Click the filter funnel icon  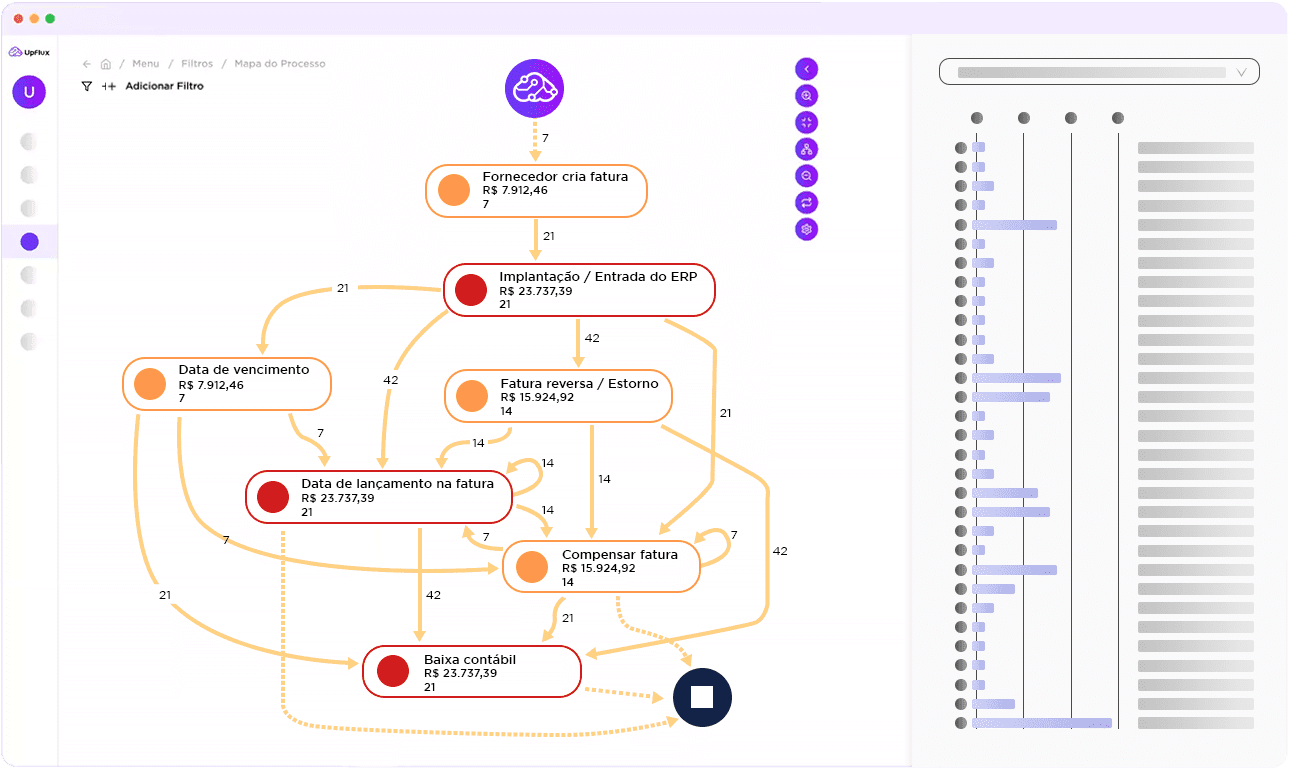click(86, 86)
